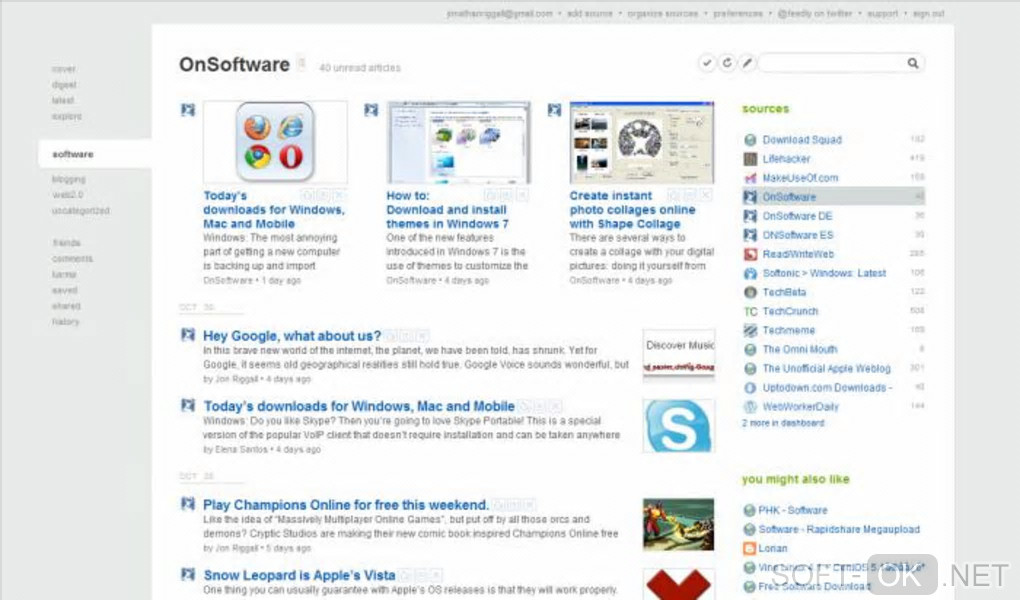Select the blogging category
Image resolution: width=1020 pixels, height=600 pixels.
click(x=68, y=179)
